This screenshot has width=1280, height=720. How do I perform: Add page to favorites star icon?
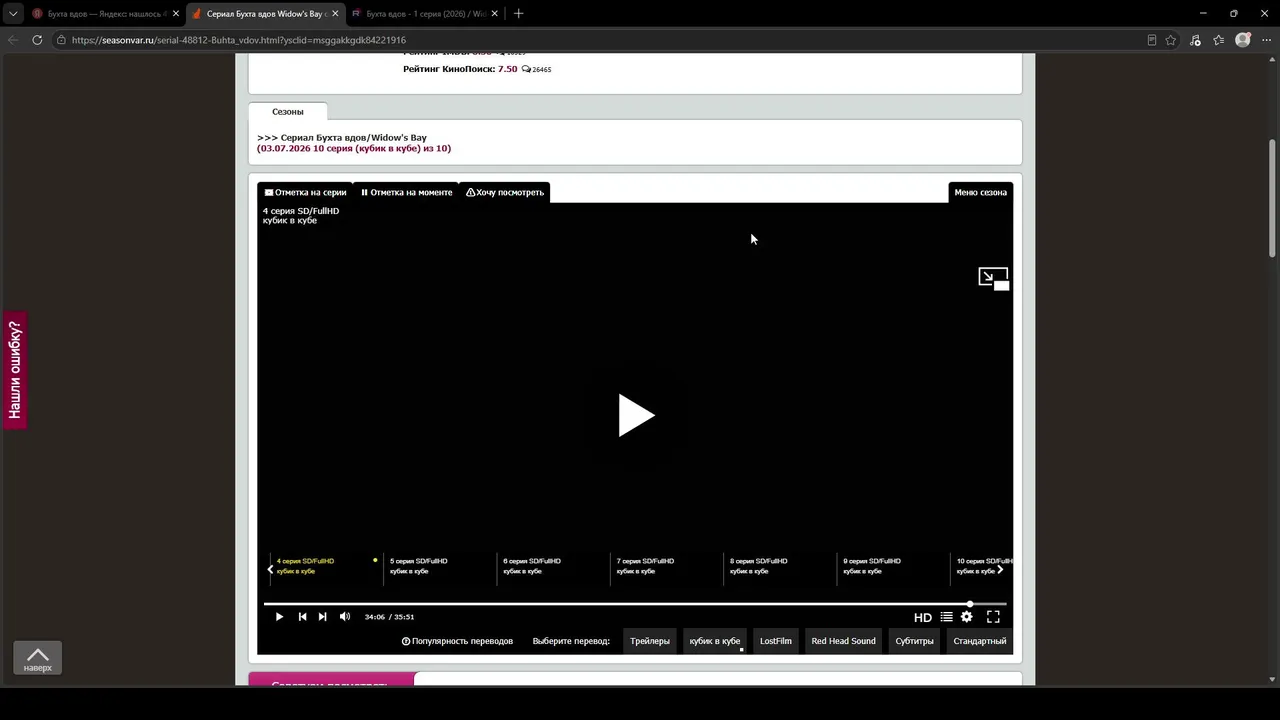1171,40
